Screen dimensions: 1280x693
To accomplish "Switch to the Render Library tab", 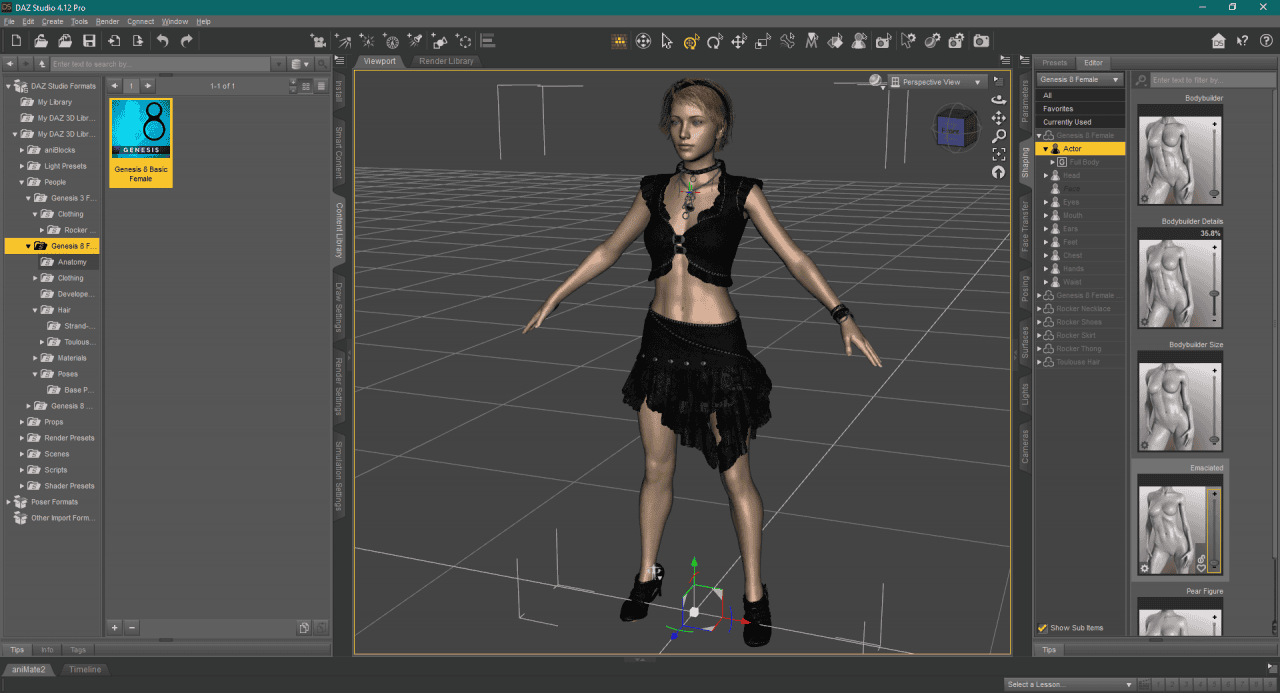I will tap(446, 60).
